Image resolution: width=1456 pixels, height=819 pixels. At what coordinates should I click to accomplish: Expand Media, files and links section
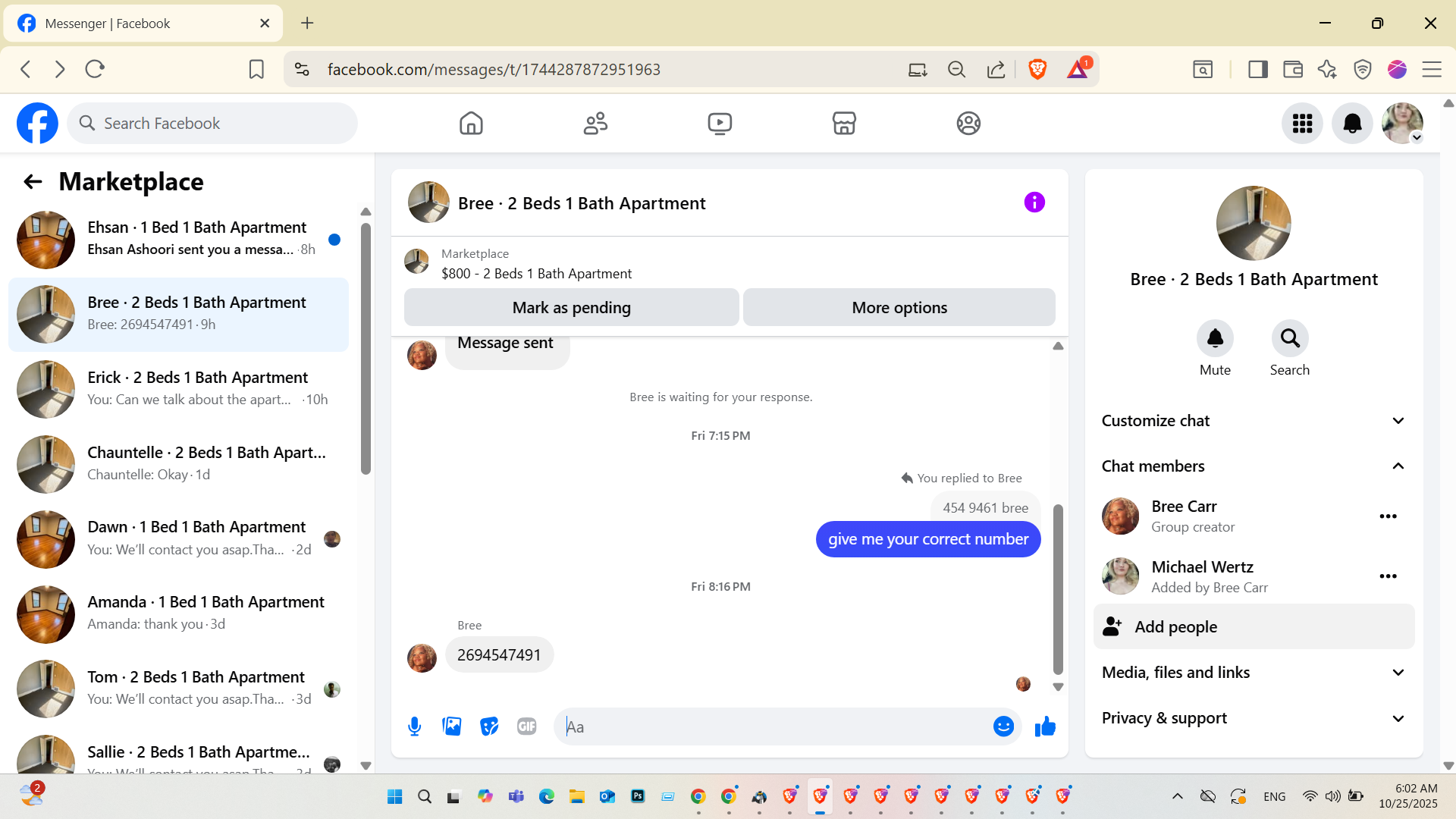point(1254,673)
